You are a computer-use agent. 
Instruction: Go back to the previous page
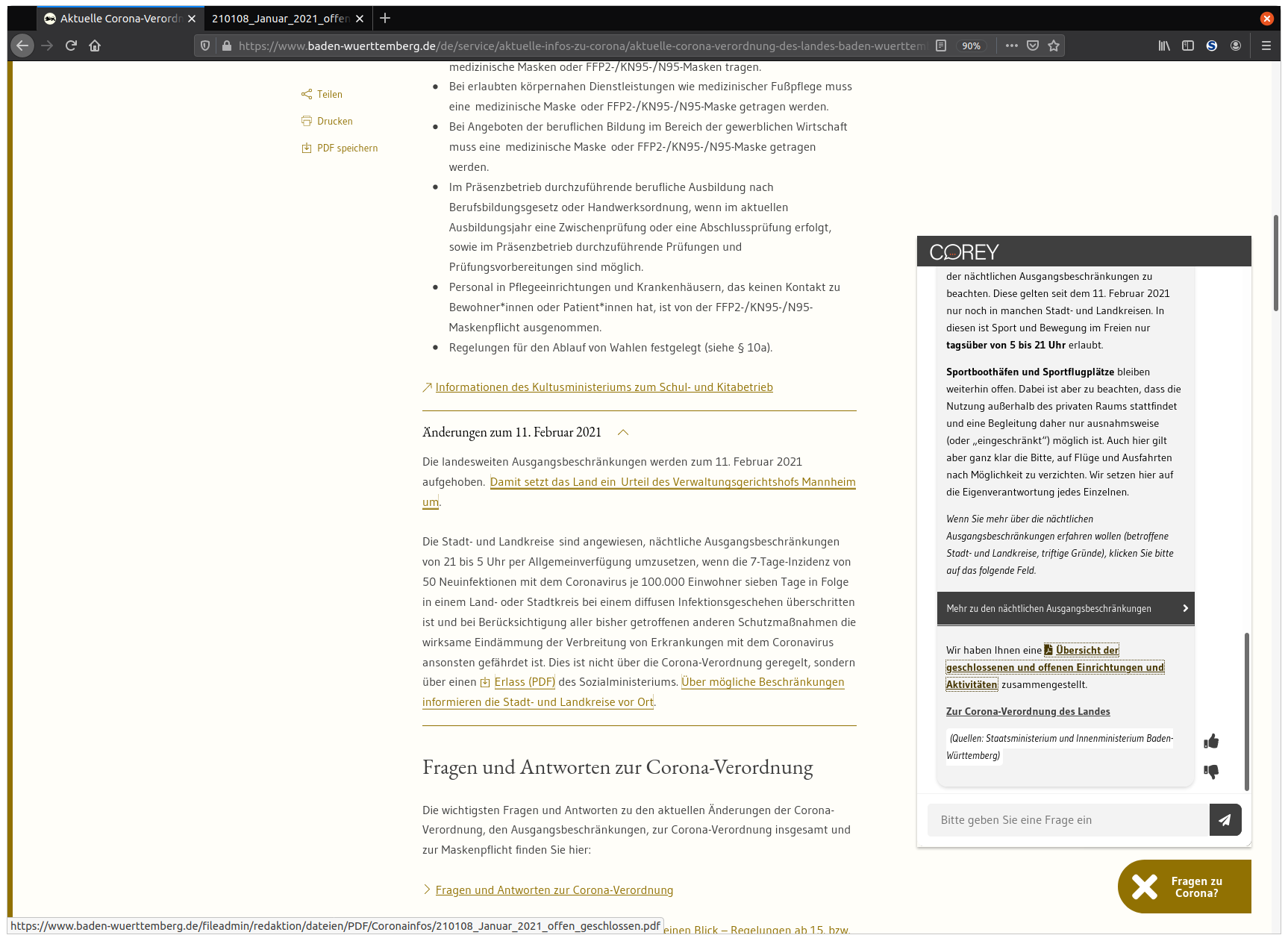coord(22,46)
